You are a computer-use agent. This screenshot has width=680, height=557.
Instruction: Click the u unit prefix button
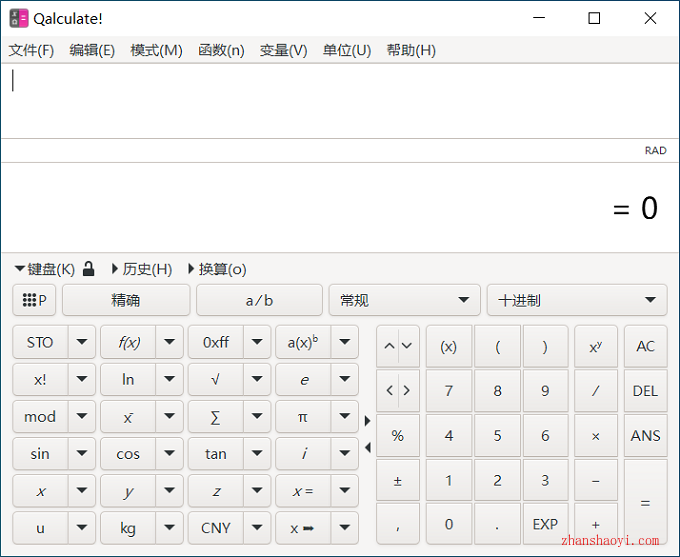point(40,528)
